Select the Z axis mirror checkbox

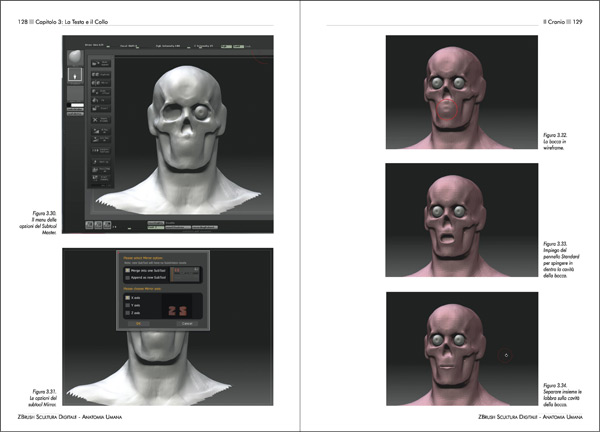[127, 313]
